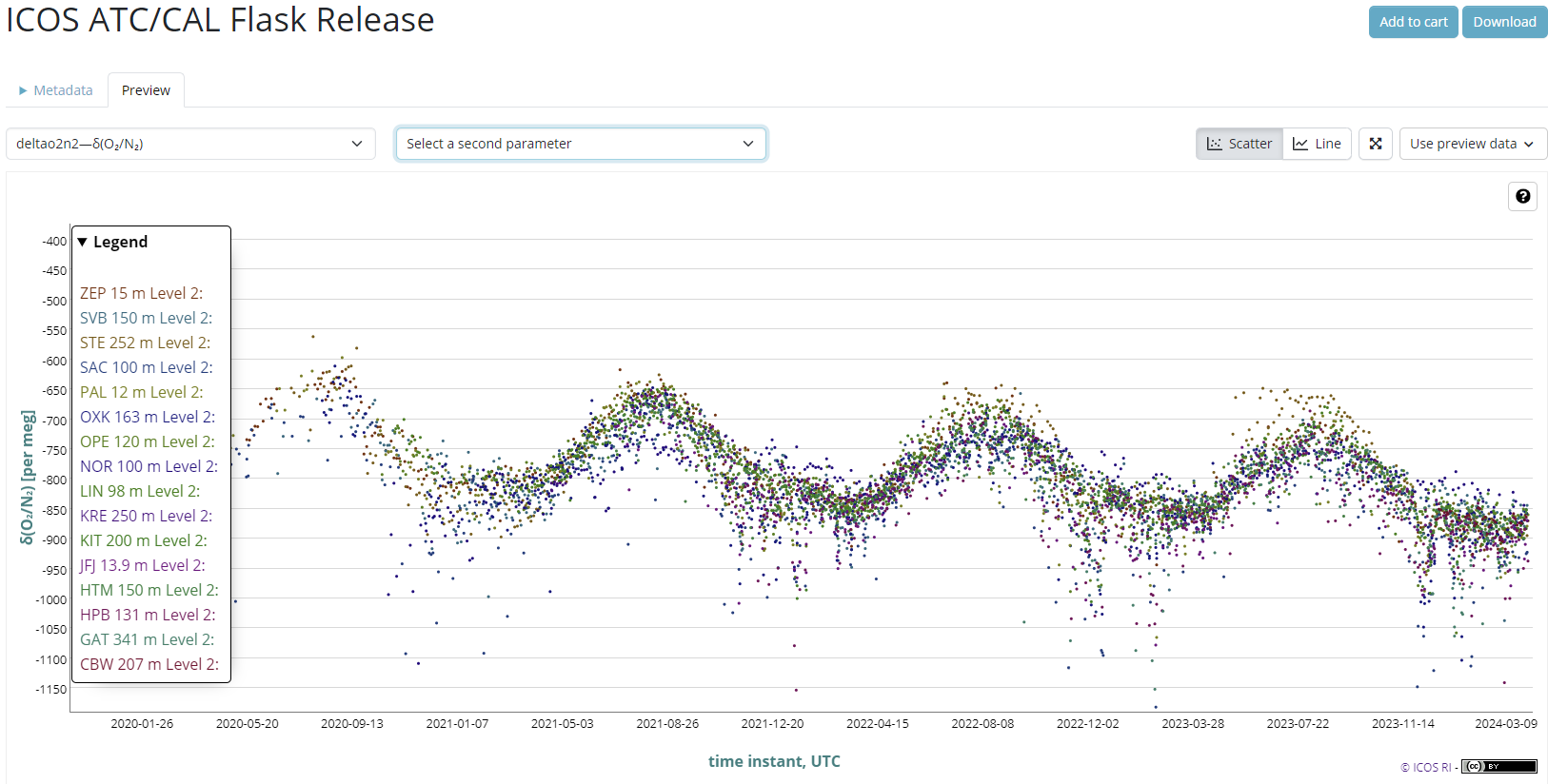
Task: Toggle fullscreen chart view icon
Action: 1376,144
